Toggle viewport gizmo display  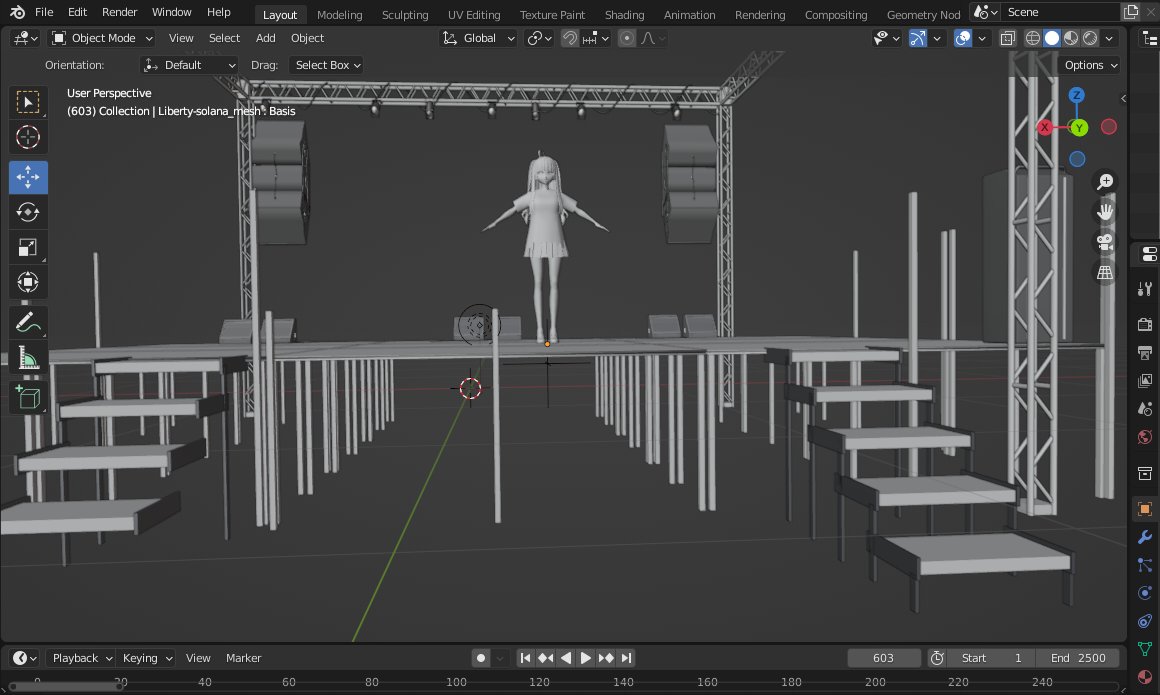point(917,38)
